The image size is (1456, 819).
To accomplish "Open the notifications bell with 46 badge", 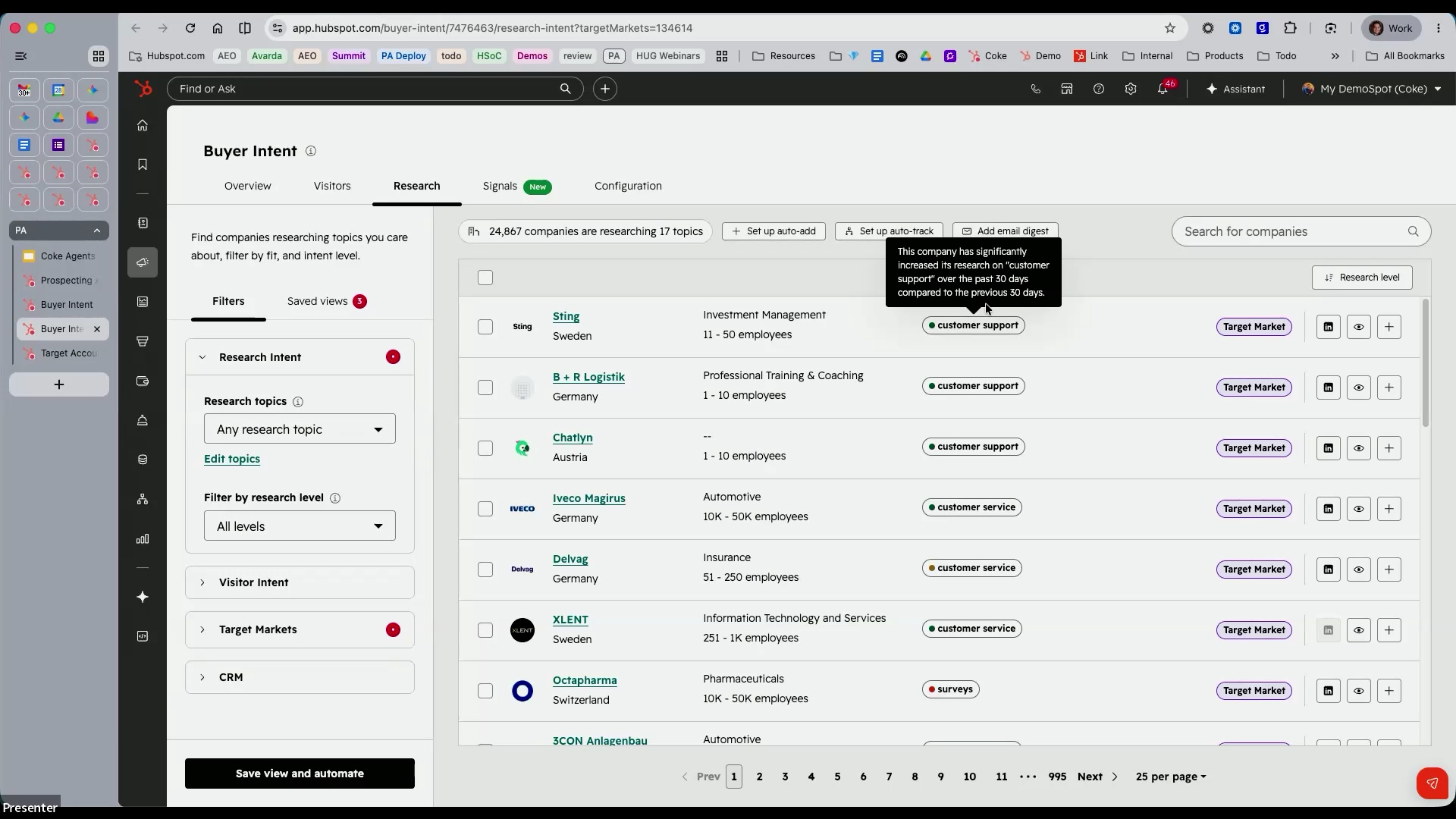I will pos(1163,89).
